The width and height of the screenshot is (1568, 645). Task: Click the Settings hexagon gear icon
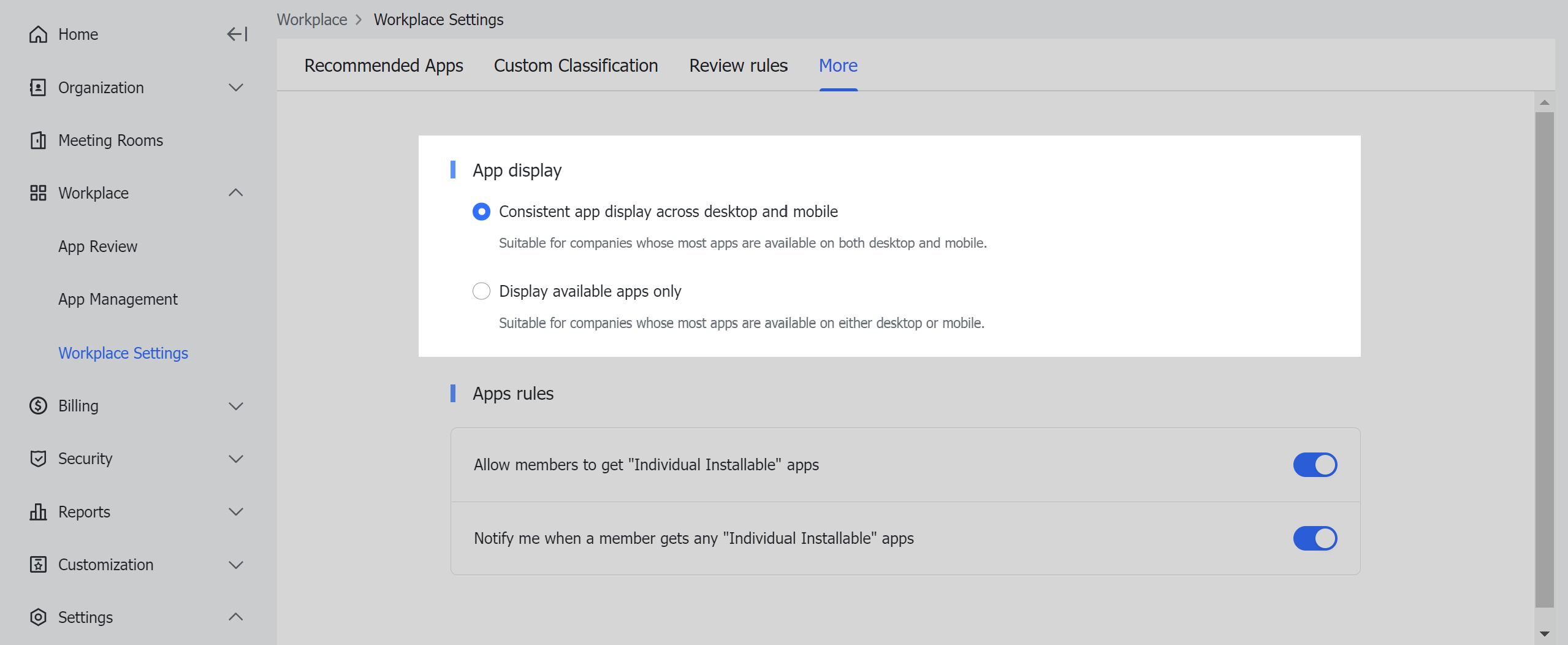point(38,617)
